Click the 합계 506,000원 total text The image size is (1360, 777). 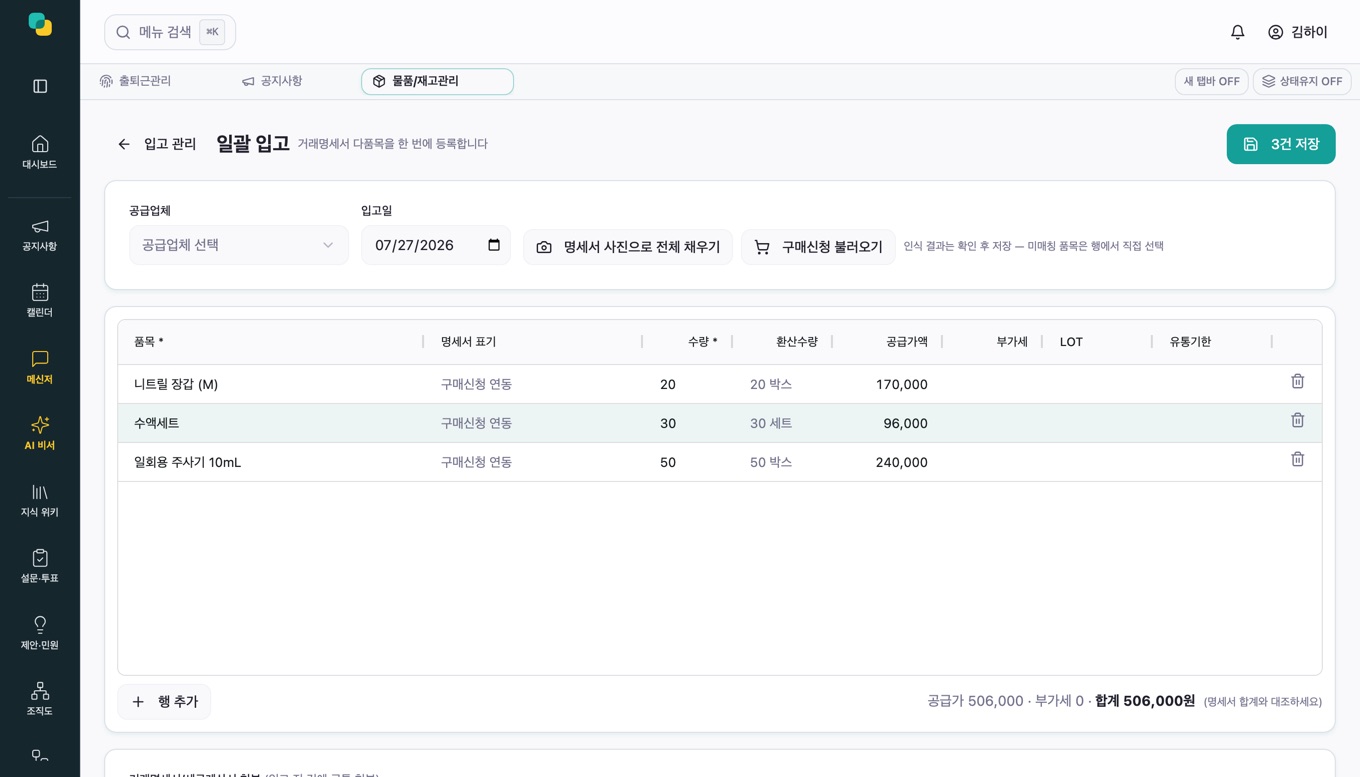1145,701
